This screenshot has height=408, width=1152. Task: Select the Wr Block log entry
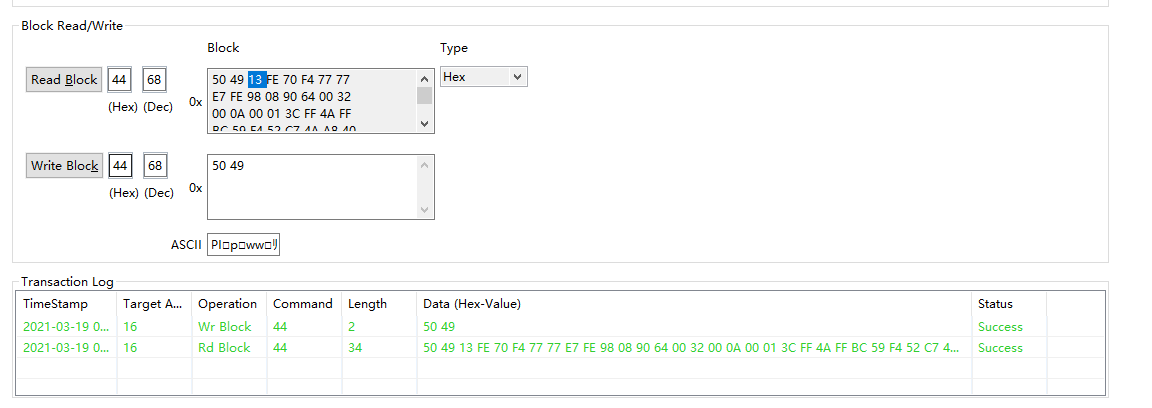tap(224, 327)
